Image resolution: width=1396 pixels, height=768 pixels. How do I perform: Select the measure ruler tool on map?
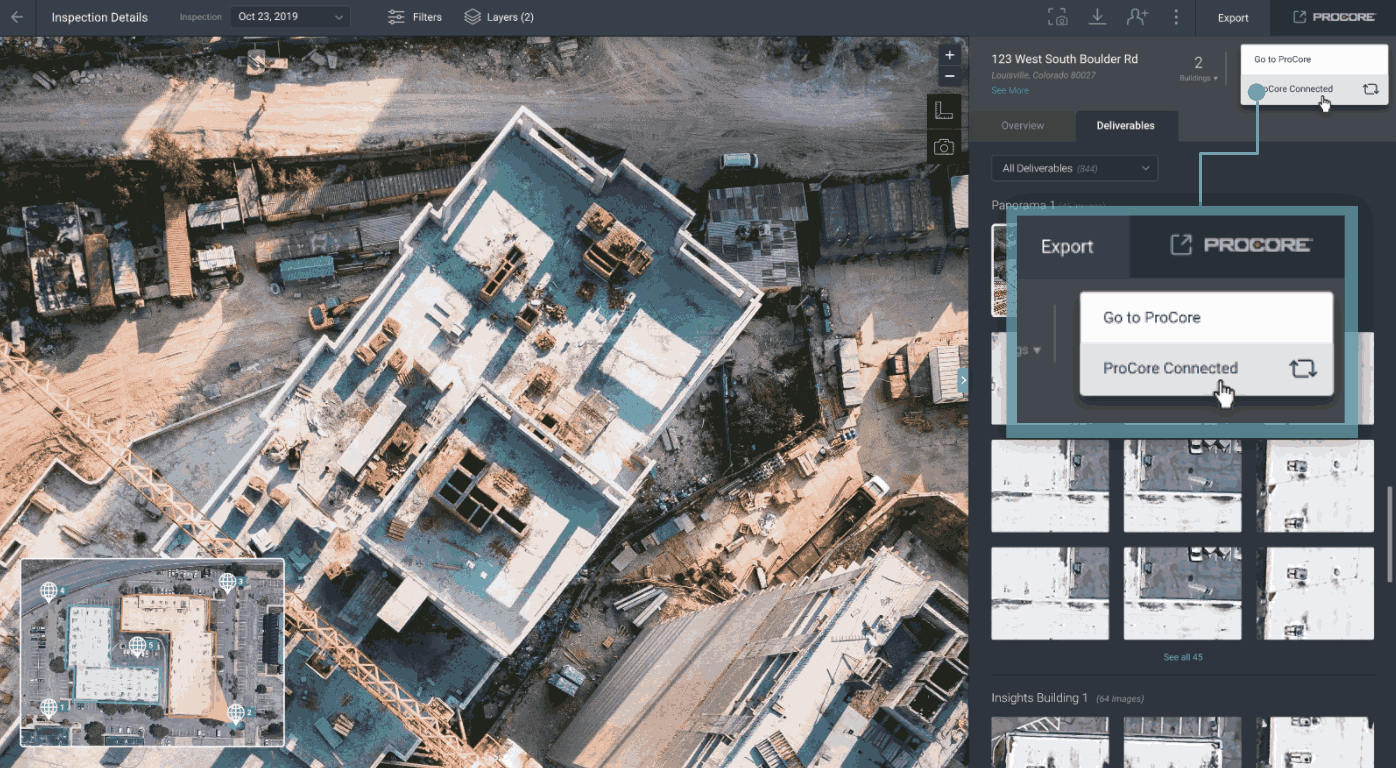tap(944, 110)
